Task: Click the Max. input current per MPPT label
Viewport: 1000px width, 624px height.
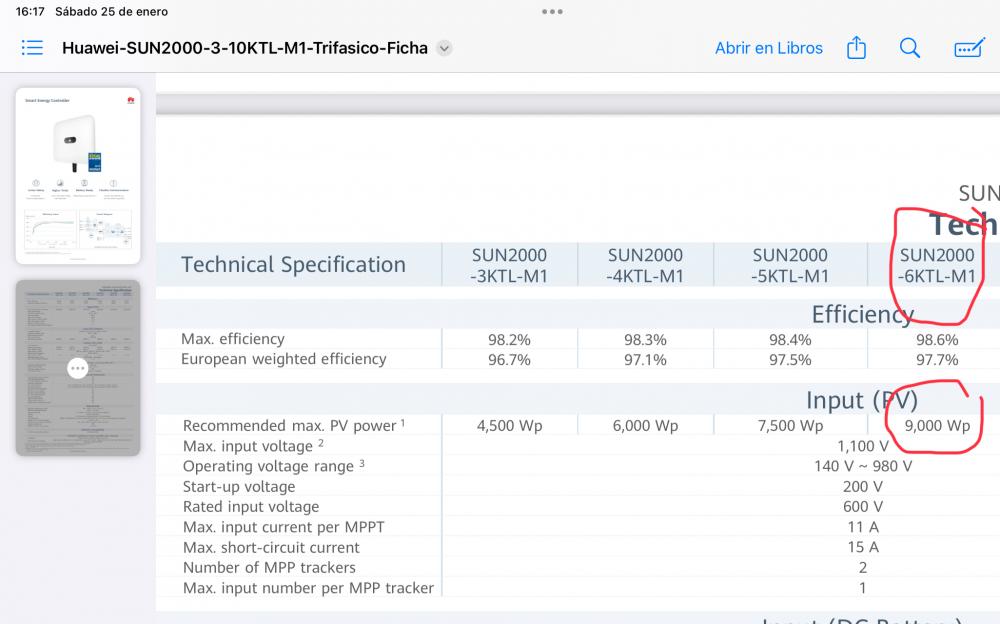Action: pyautogui.click(x=283, y=527)
